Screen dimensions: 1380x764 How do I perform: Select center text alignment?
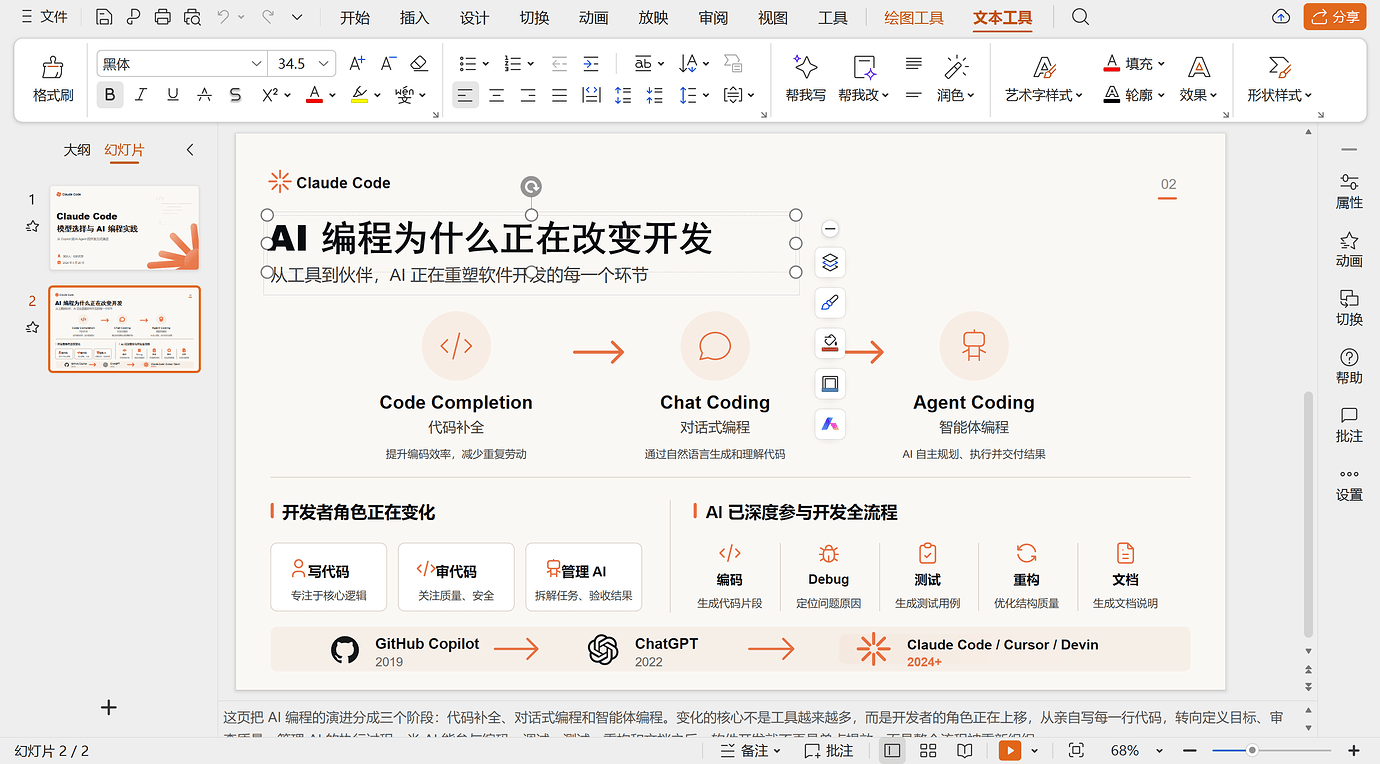[497, 95]
